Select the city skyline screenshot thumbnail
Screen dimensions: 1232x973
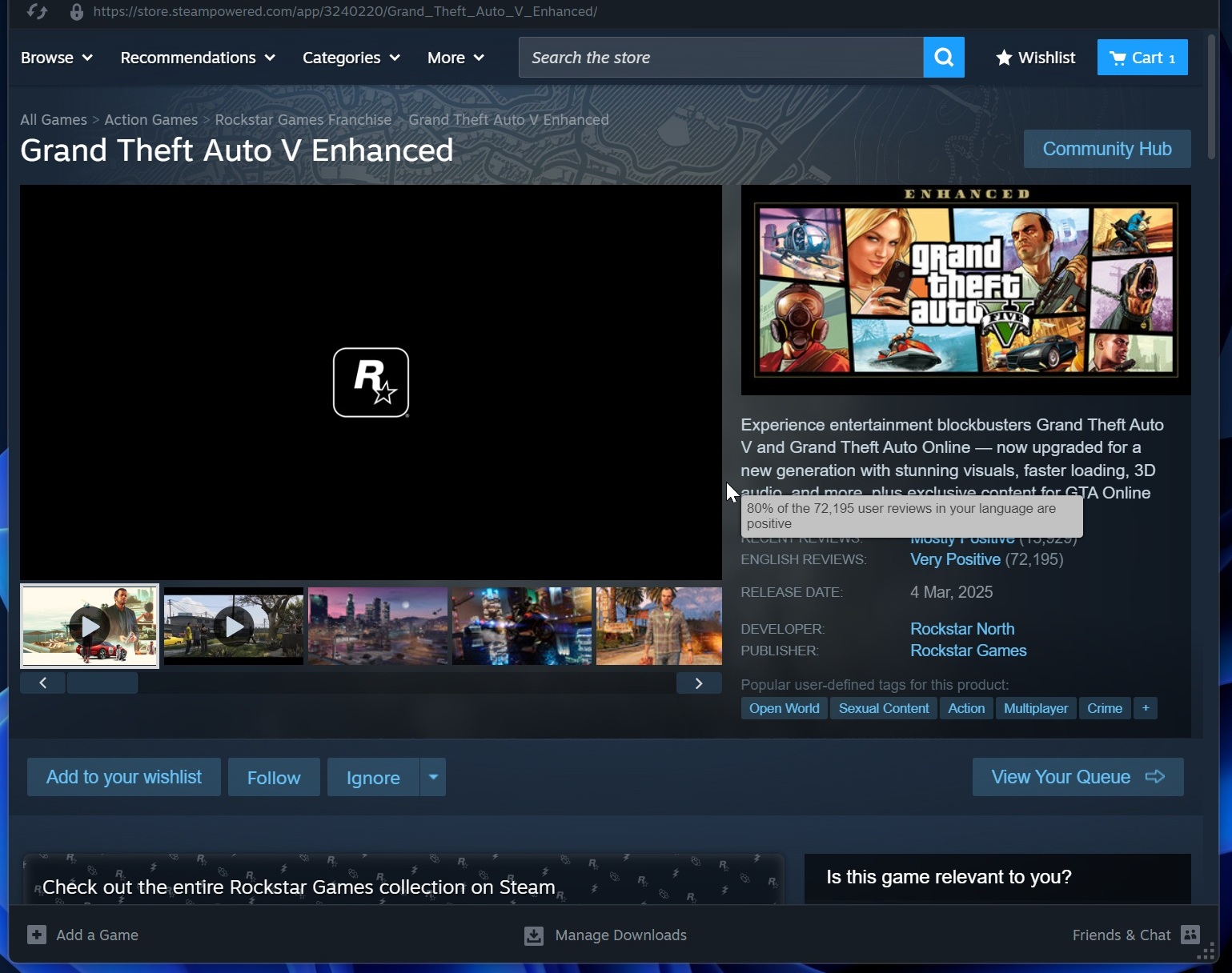pyautogui.click(x=378, y=626)
